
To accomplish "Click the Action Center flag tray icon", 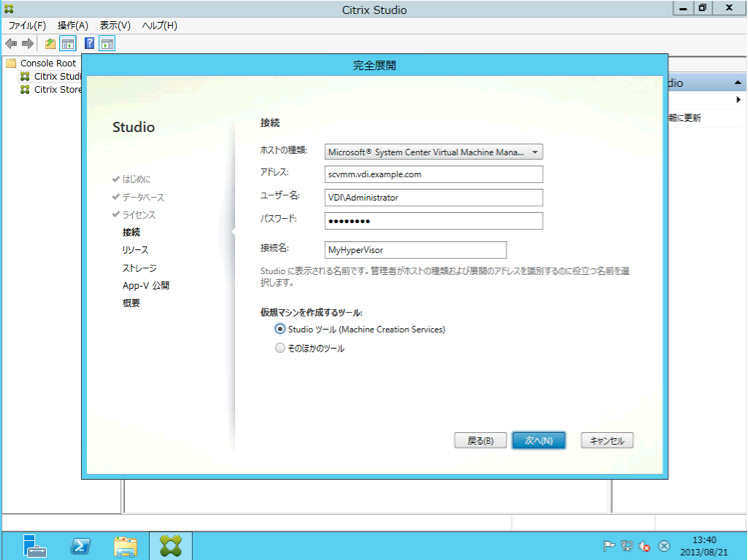I will tap(608, 546).
